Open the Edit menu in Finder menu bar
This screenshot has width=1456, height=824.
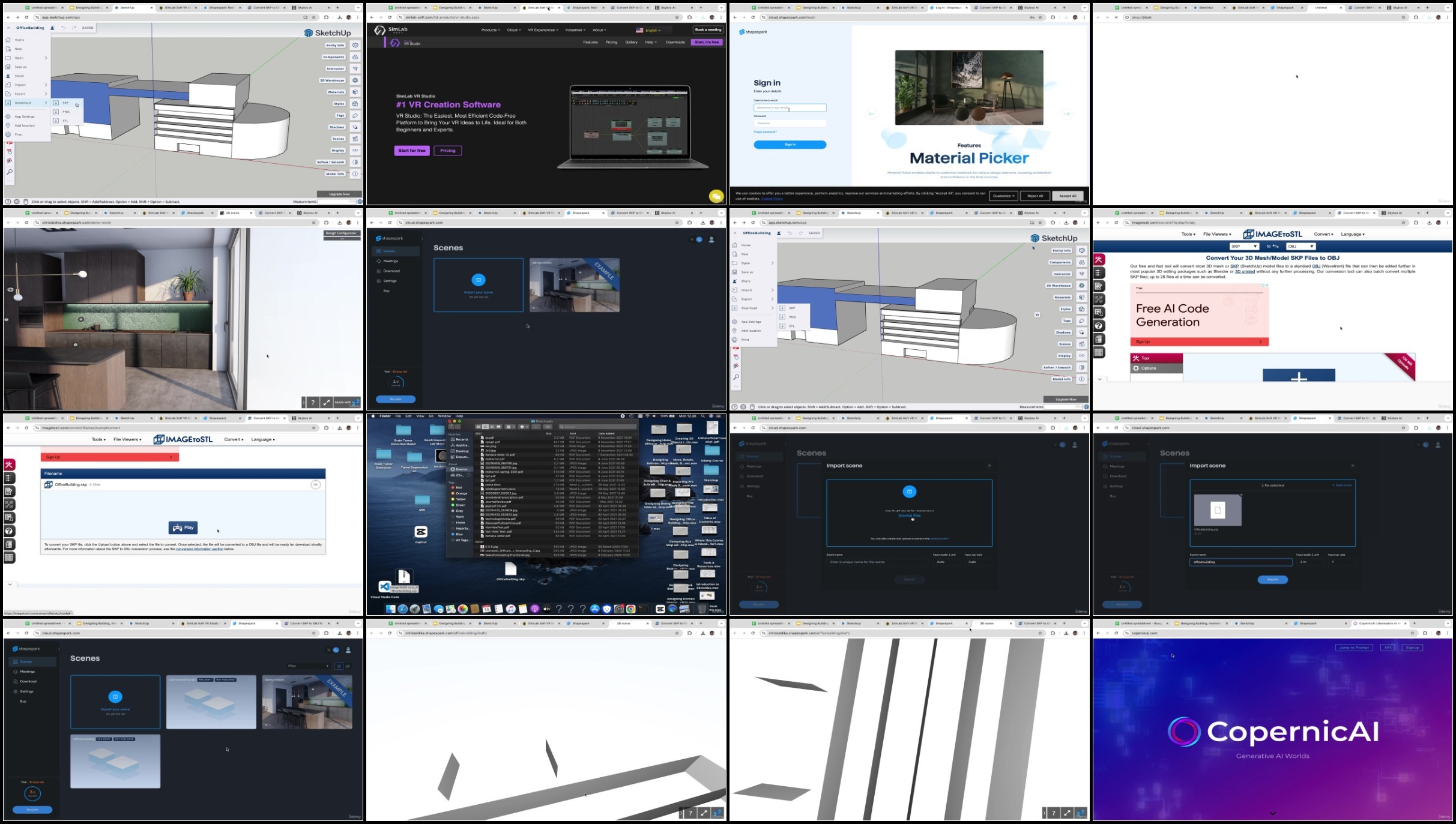[408, 416]
